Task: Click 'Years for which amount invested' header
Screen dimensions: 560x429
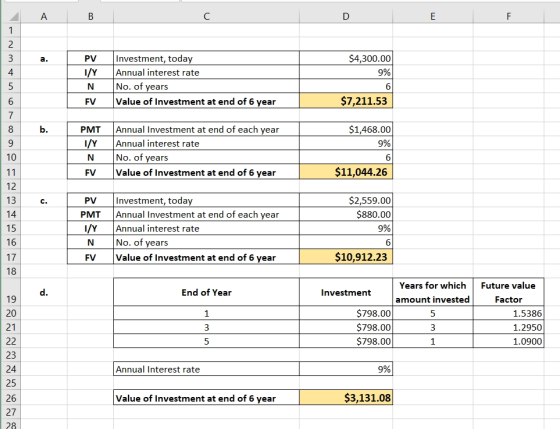Action: [x=432, y=292]
